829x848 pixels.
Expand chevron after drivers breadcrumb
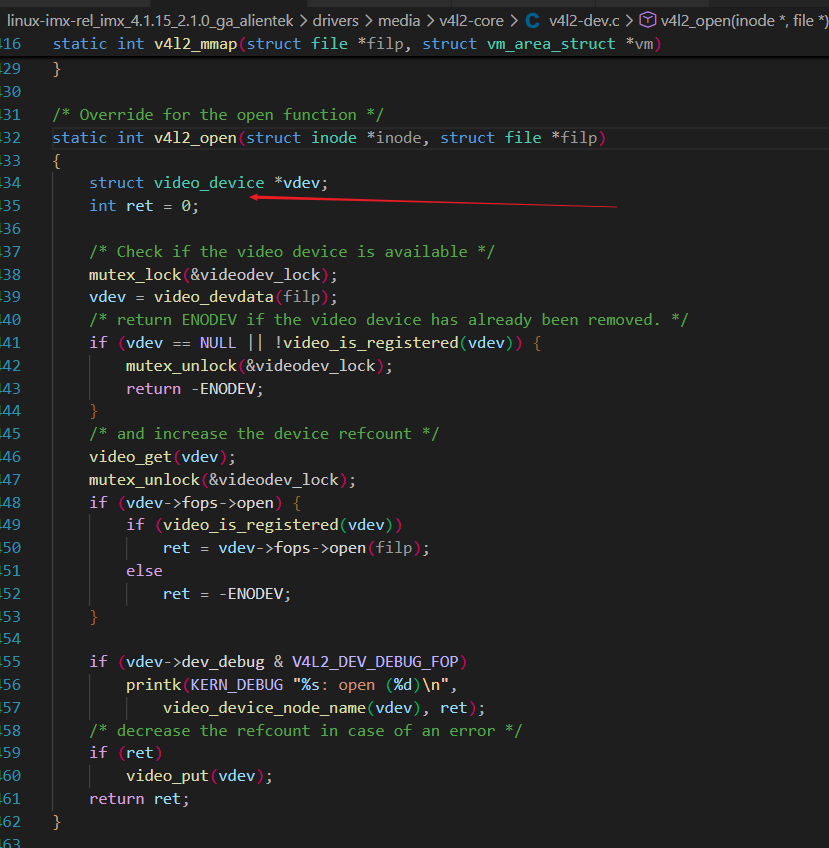368,21
